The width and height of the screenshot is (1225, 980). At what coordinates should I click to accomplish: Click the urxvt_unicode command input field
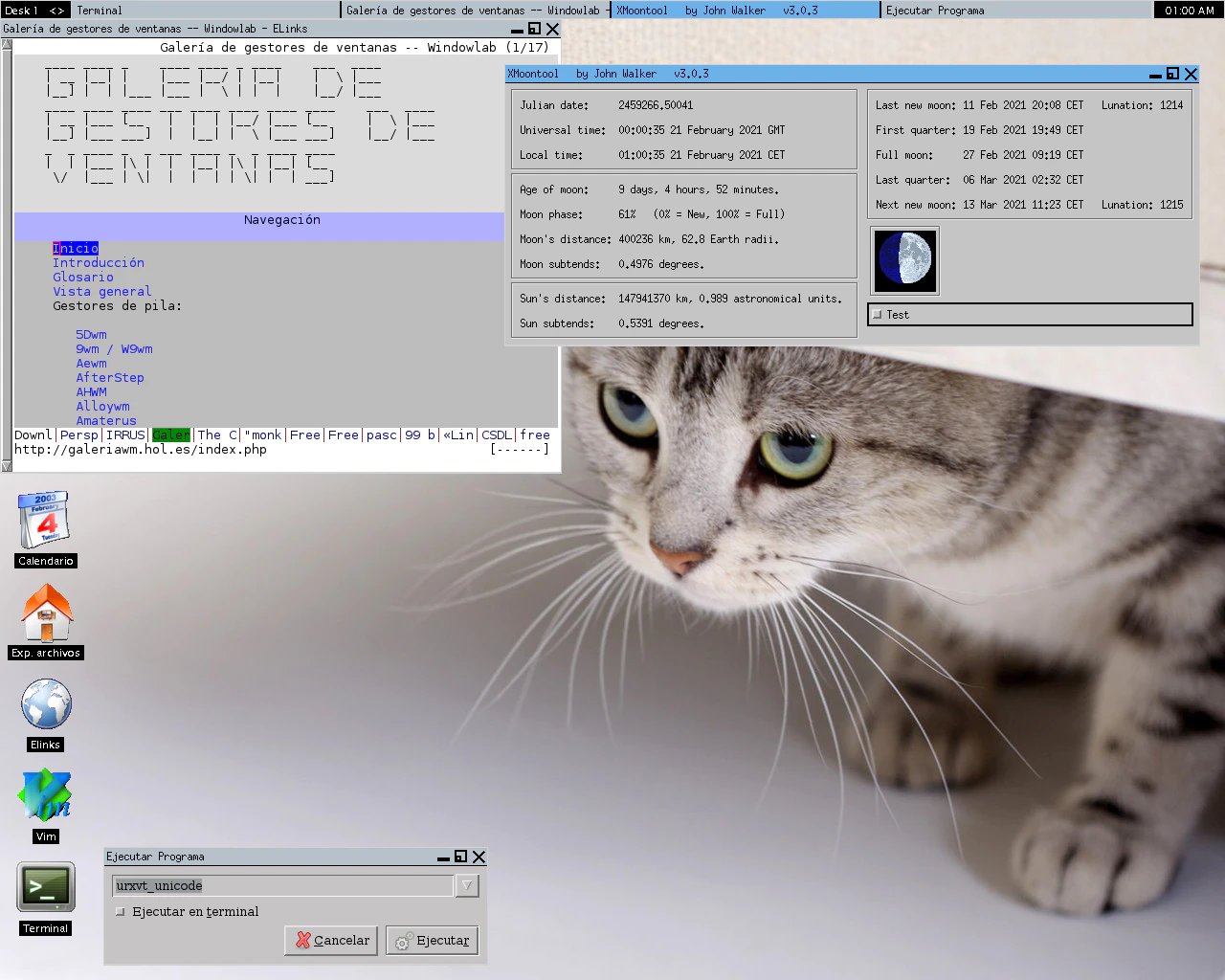coord(282,886)
